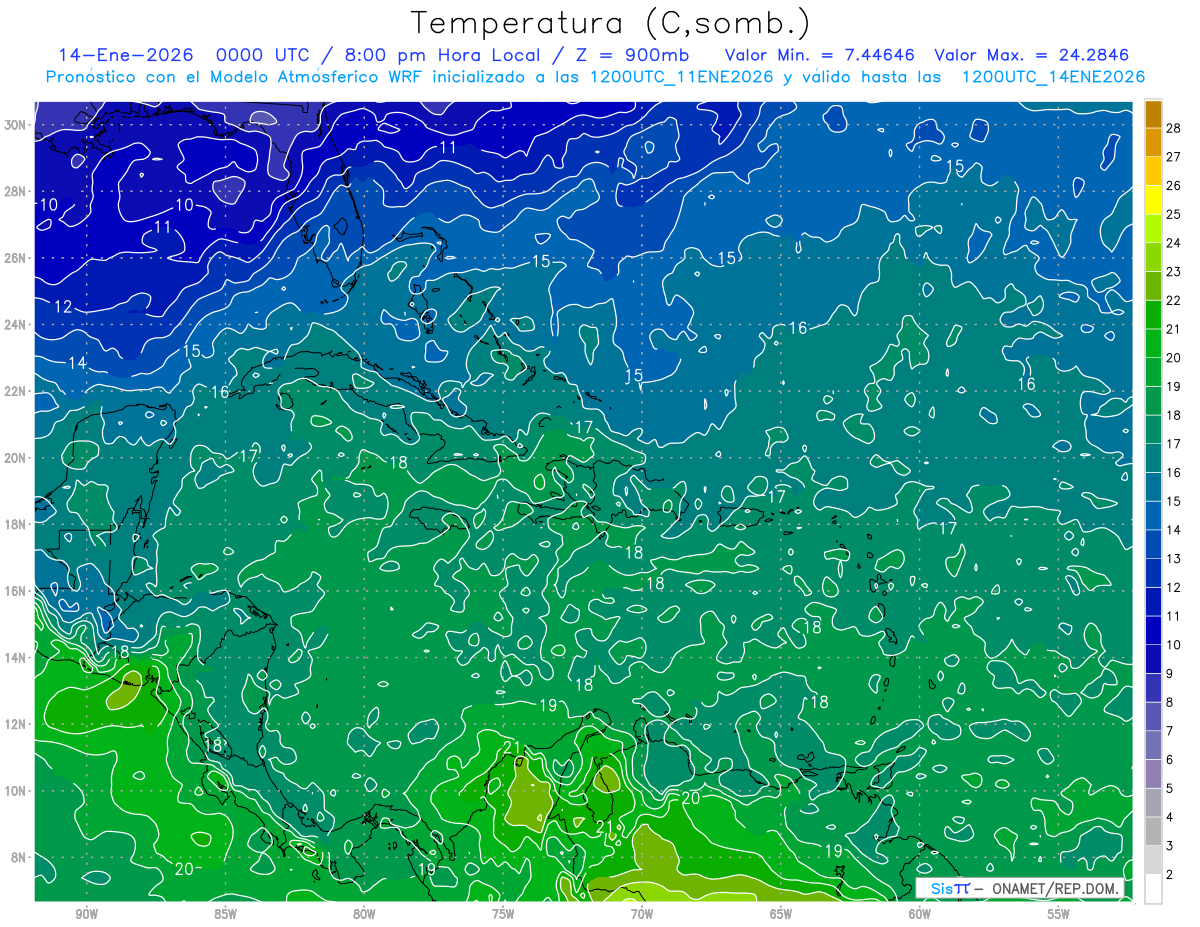
Task: Click the white swatch below legend value 2
Action: tap(1153, 889)
